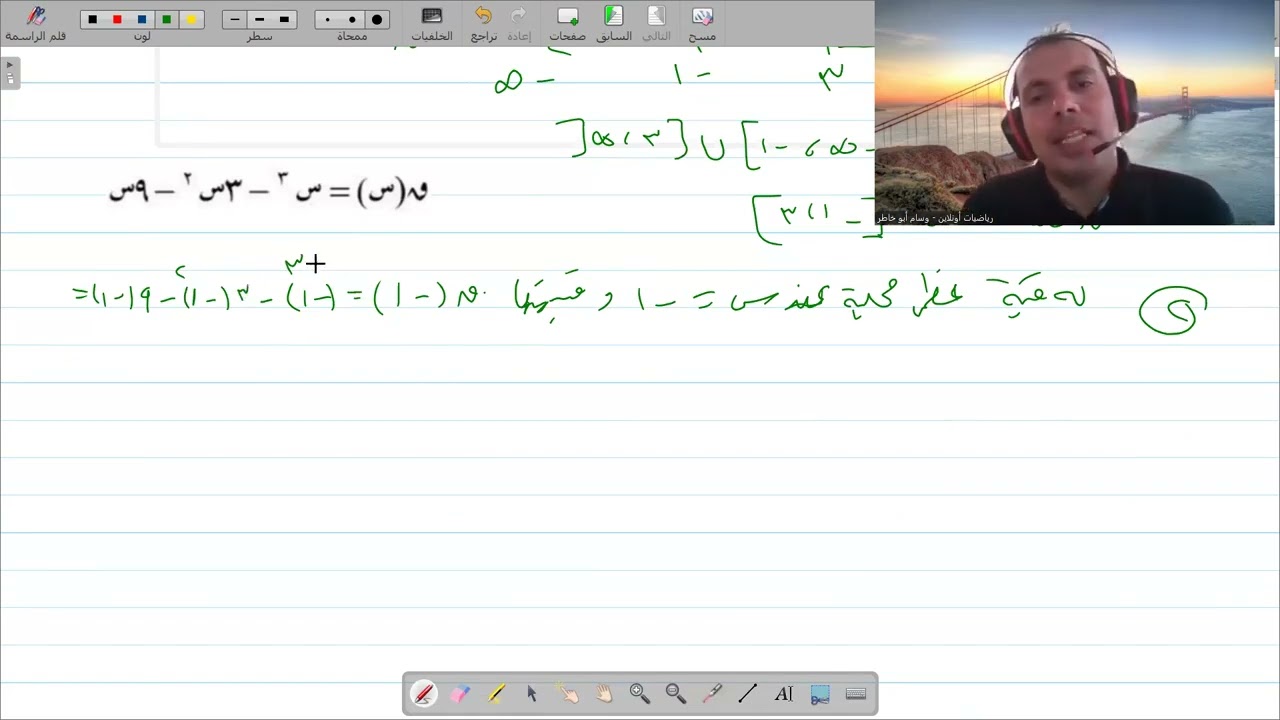The height and width of the screenshot is (720, 1280).
Task: Select the pink eraser tool
Action: tap(460, 693)
